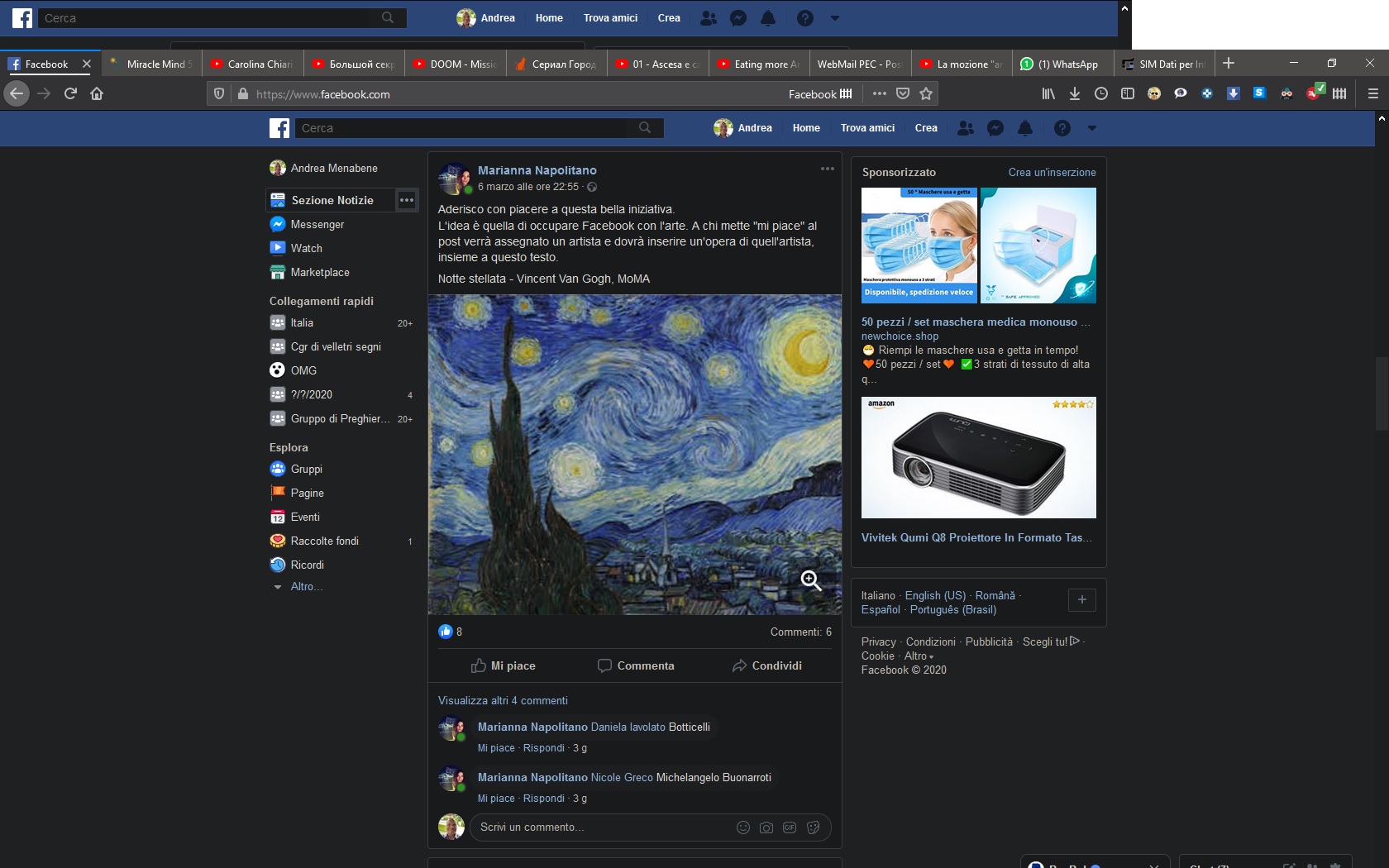Switch to the (1) WhatsApp browser tab
Image resolution: width=1389 pixels, height=868 pixels.
(x=1062, y=64)
